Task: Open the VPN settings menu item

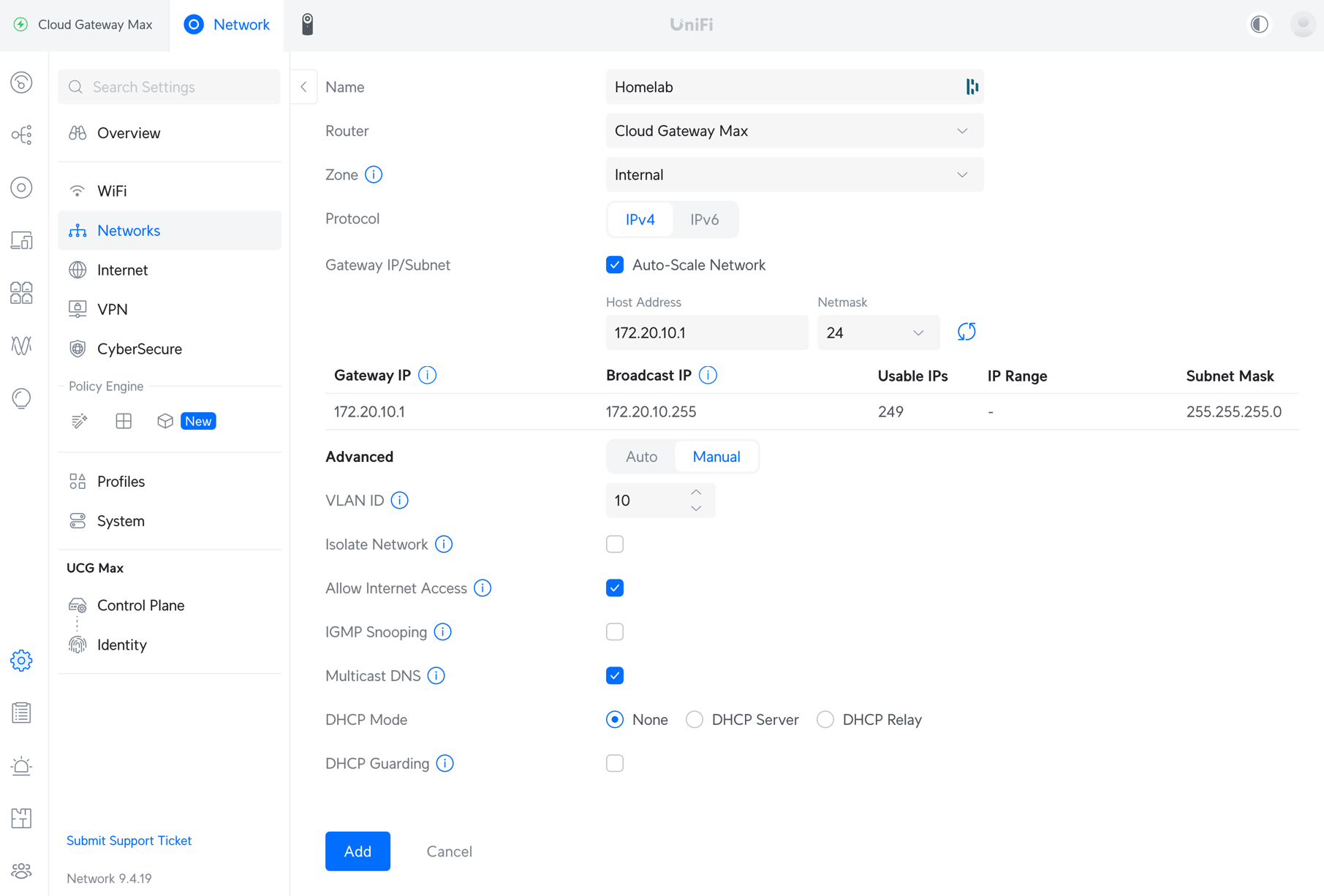Action: point(113,309)
